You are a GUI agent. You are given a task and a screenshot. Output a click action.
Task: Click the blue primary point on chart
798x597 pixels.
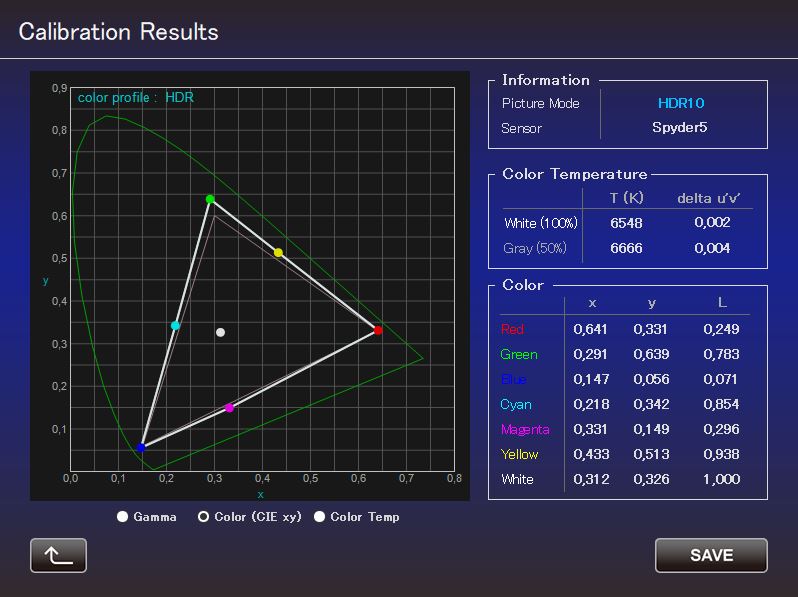(141, 447)
